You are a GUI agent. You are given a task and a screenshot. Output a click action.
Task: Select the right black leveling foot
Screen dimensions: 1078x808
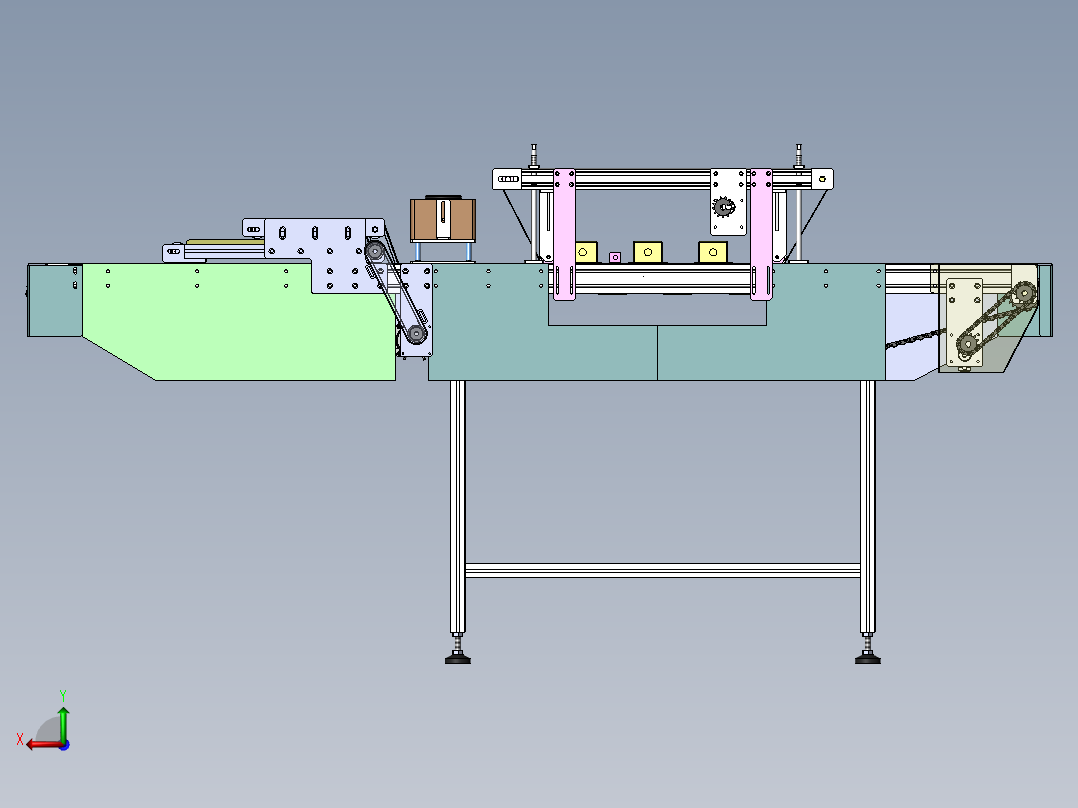click(868, 658)
